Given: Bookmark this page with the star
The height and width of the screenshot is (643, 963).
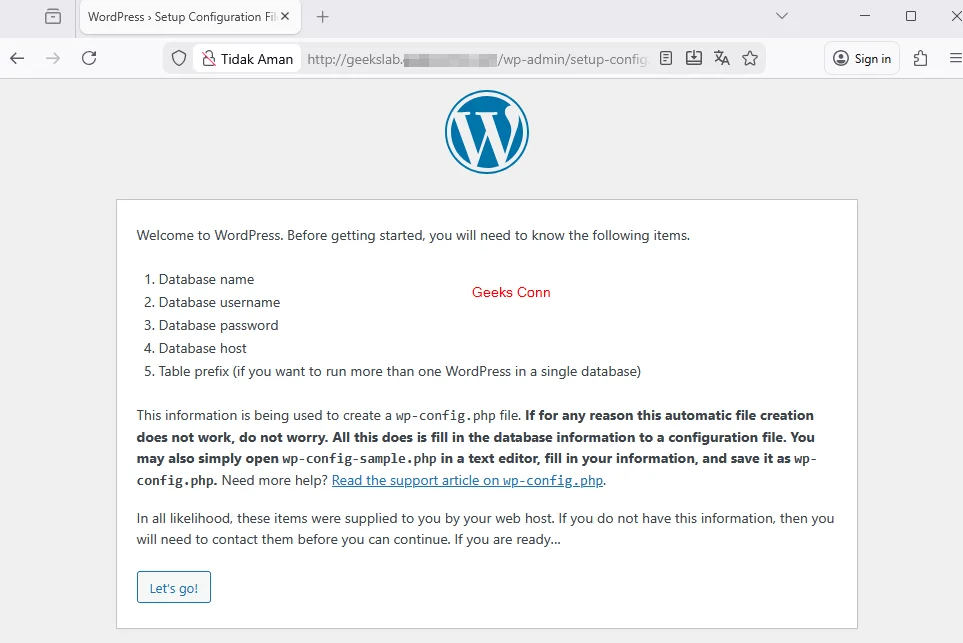Looking at the screenshot, I should point(750,59).
